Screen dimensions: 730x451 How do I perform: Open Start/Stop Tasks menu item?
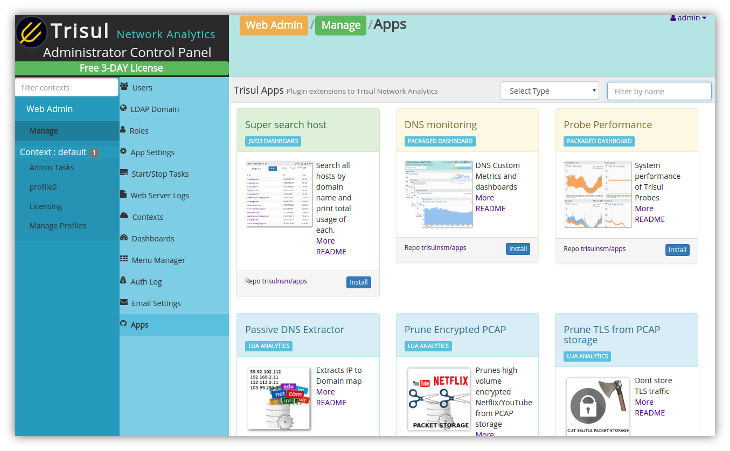(174, 174)
